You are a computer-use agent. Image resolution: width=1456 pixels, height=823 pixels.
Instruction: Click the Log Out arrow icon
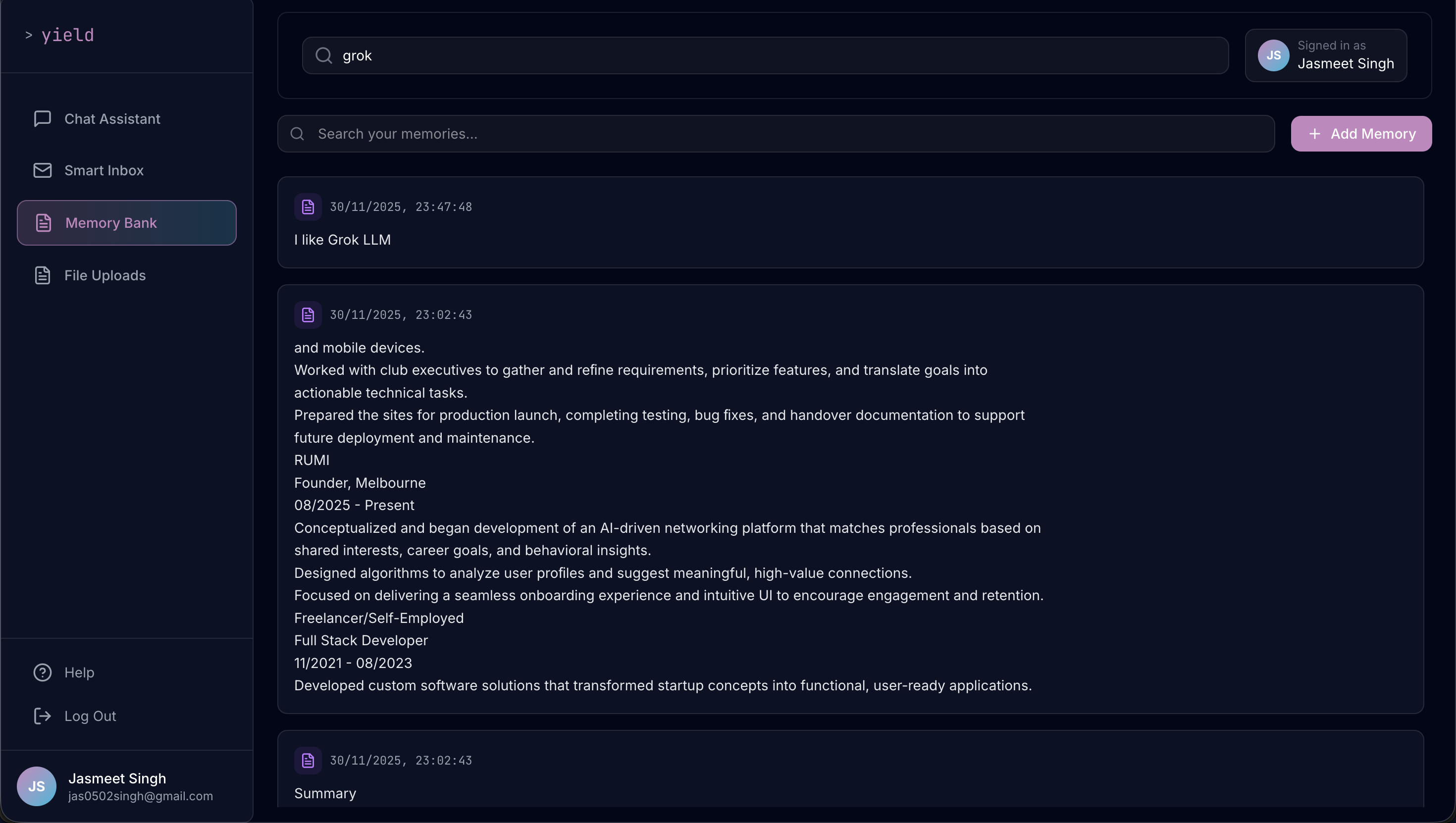[x=43, y=716]
